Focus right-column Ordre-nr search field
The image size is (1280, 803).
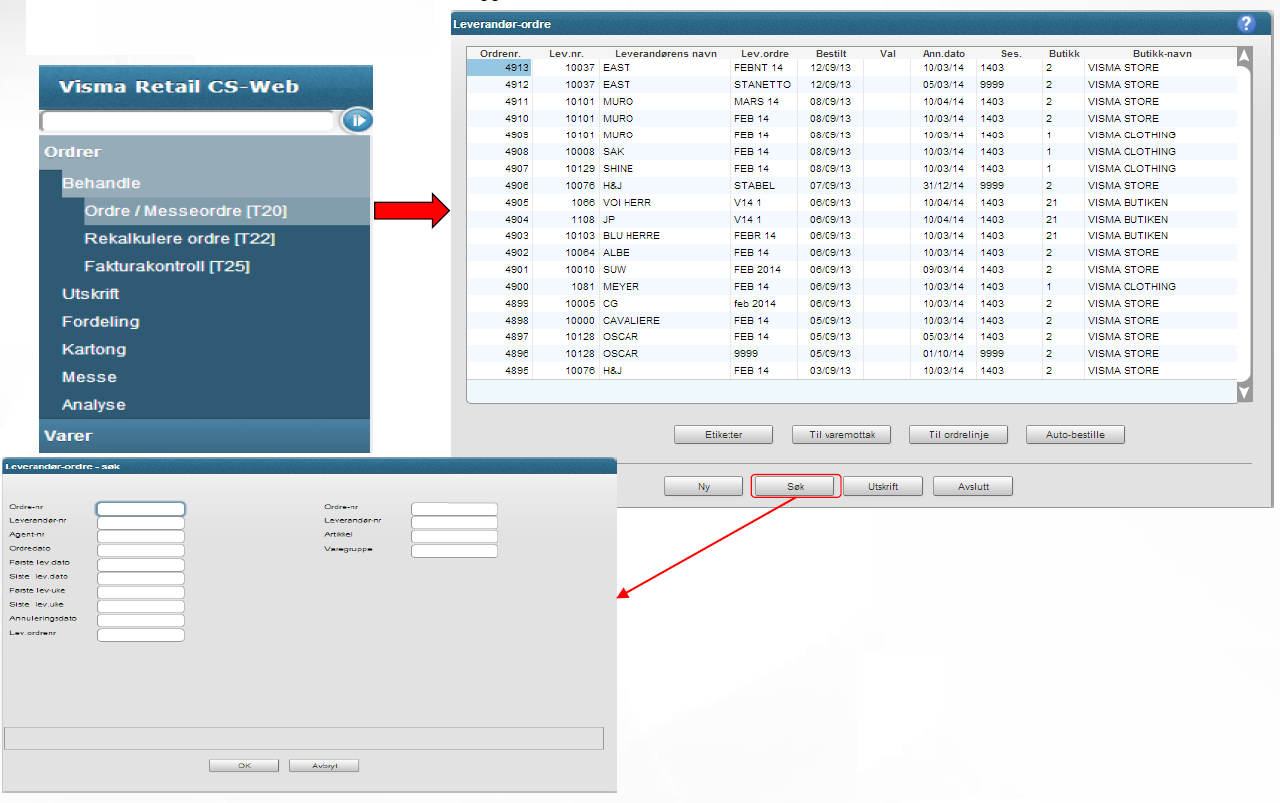(x=454, y=509)
